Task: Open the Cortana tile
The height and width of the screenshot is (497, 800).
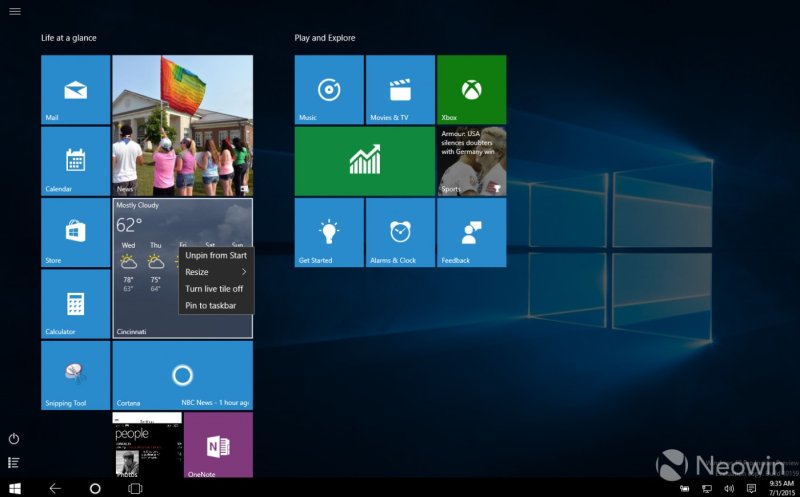Action: pos(183,376)
